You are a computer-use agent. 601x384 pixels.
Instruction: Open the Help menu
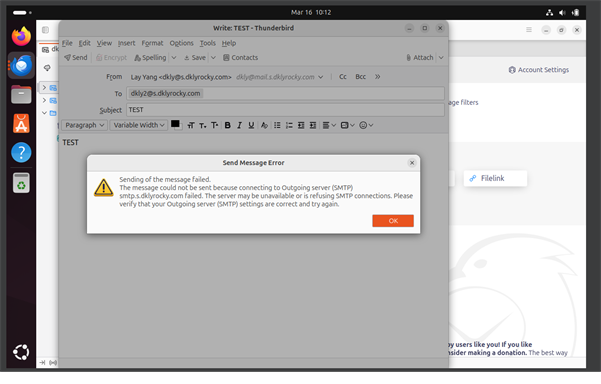[229, 43]
